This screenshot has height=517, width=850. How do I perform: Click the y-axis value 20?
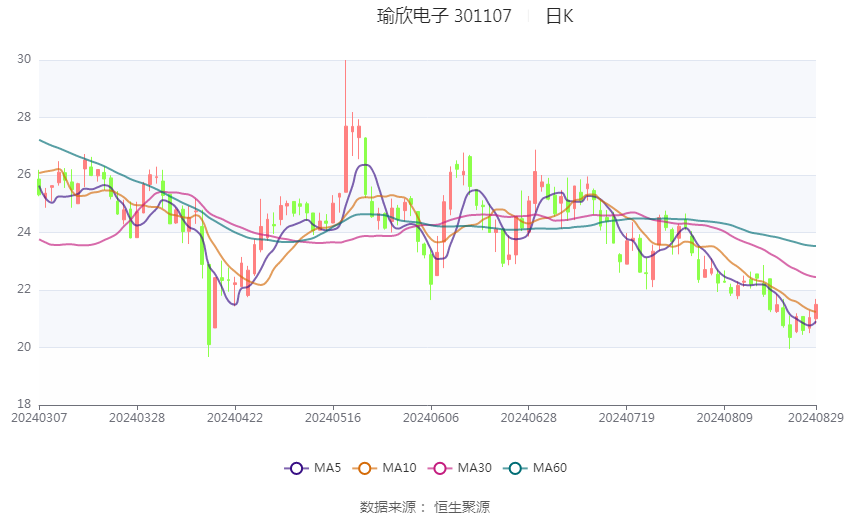click(24, 347)
